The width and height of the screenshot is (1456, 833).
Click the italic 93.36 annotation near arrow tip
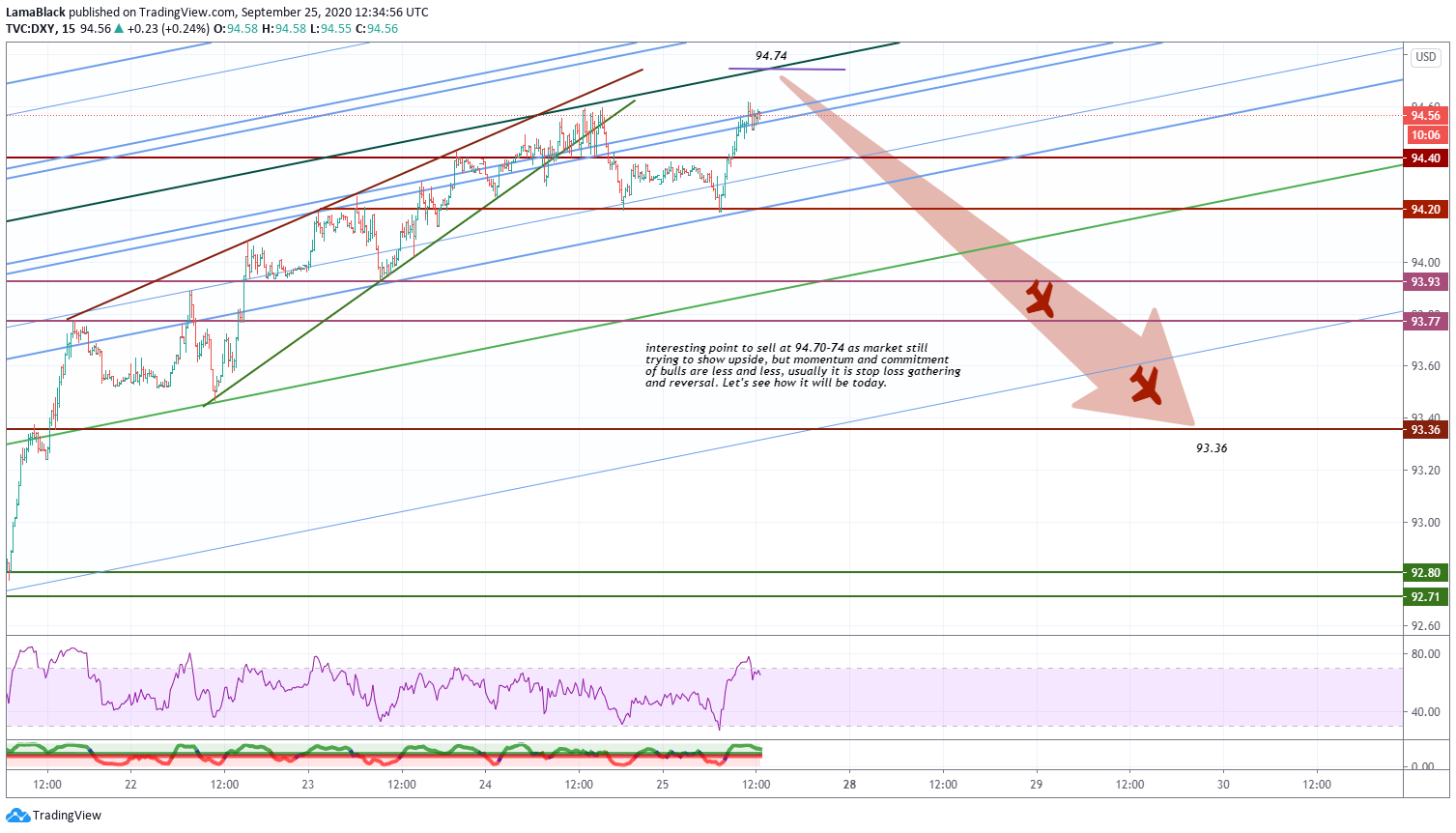click(x=1212, y=448)
